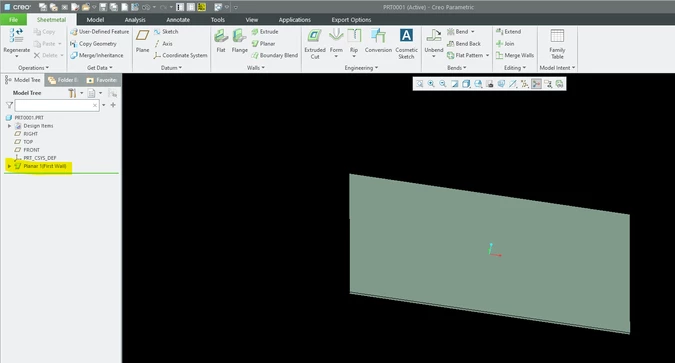This screenshot has height=363, width=675.
Task: Switch to the Folder Browser panel tab
Action: tap(63, 80)
